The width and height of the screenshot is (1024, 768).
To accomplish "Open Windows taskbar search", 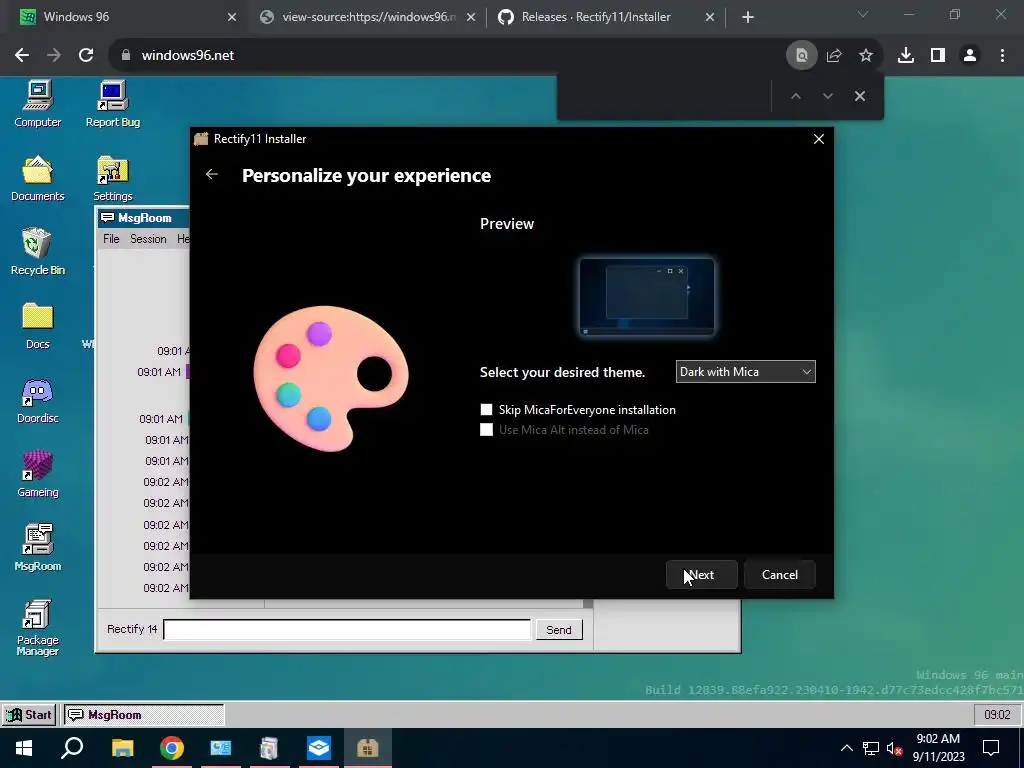I will (72, 748).
